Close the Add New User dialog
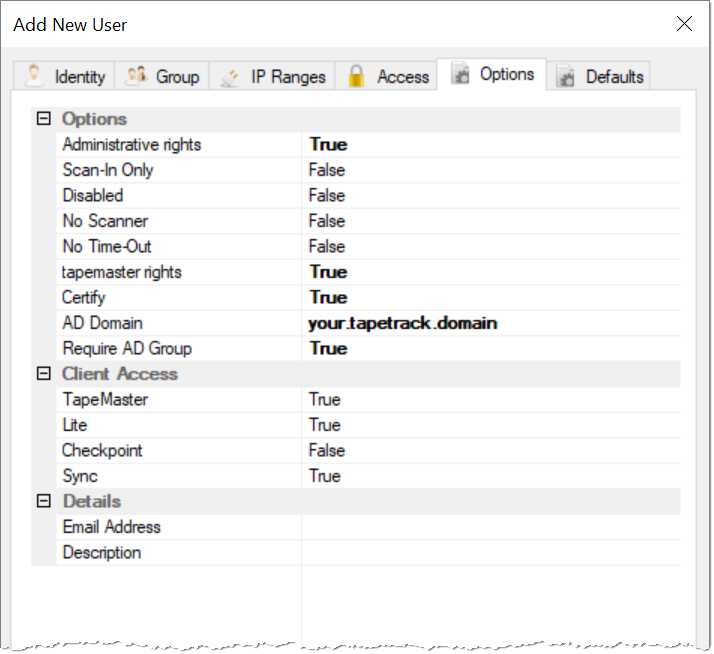Image resolution: width=714 pixels, height=654 pixels. point(684,24)
